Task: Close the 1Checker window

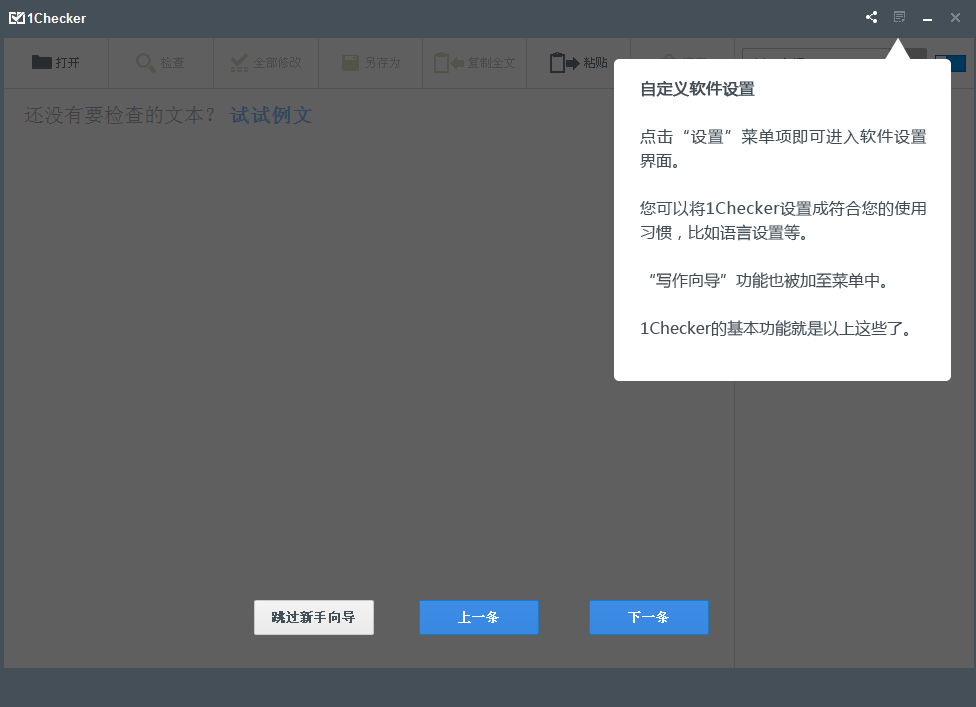Action: 955,18
